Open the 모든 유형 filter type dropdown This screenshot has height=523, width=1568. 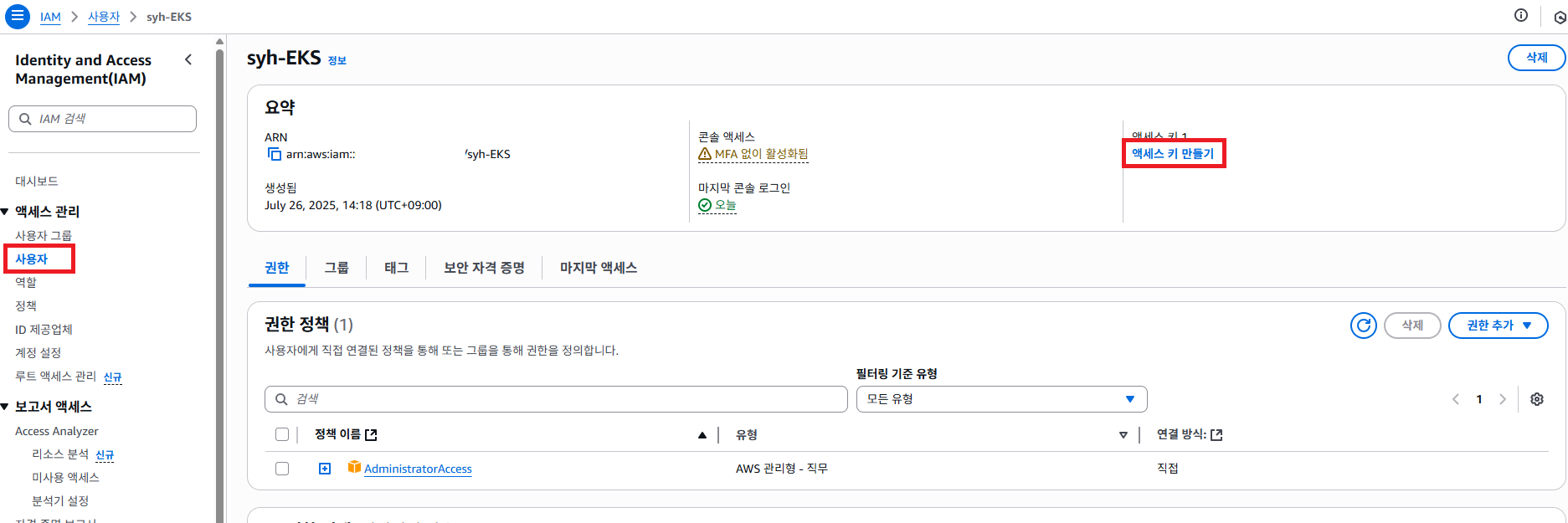(1001, 399)
